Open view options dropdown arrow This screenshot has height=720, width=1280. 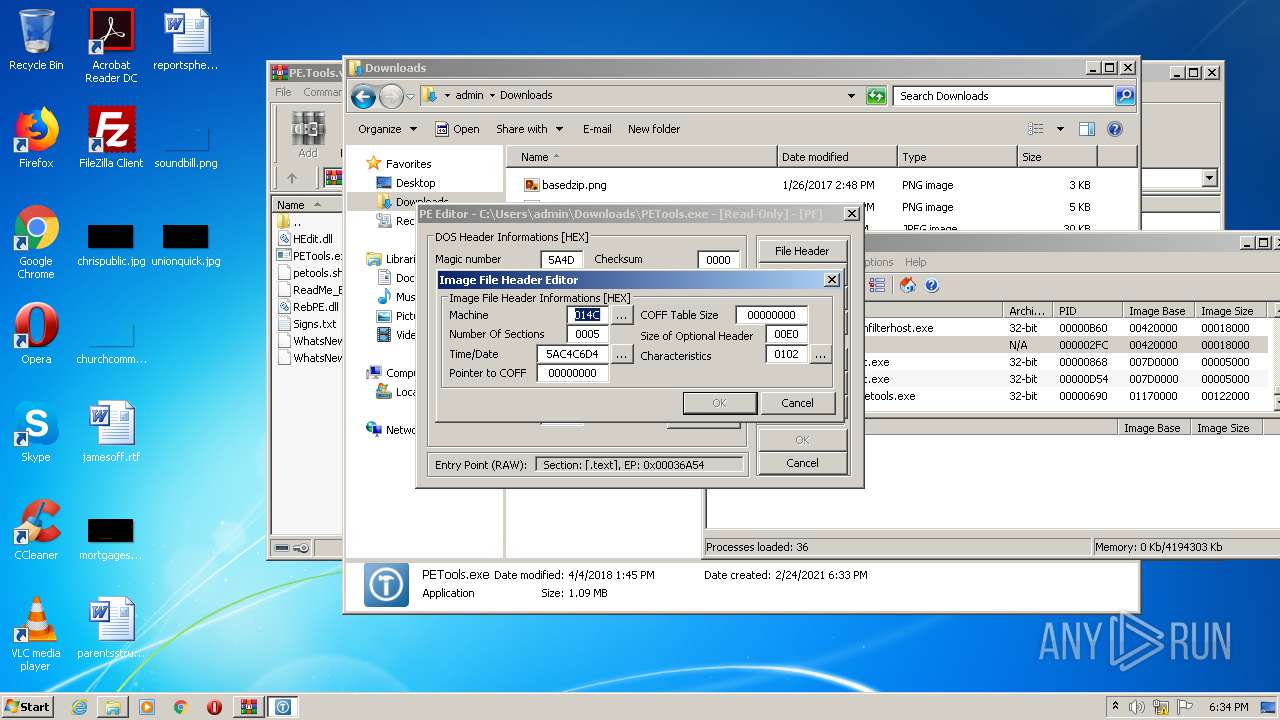(x=1060, y=129)
